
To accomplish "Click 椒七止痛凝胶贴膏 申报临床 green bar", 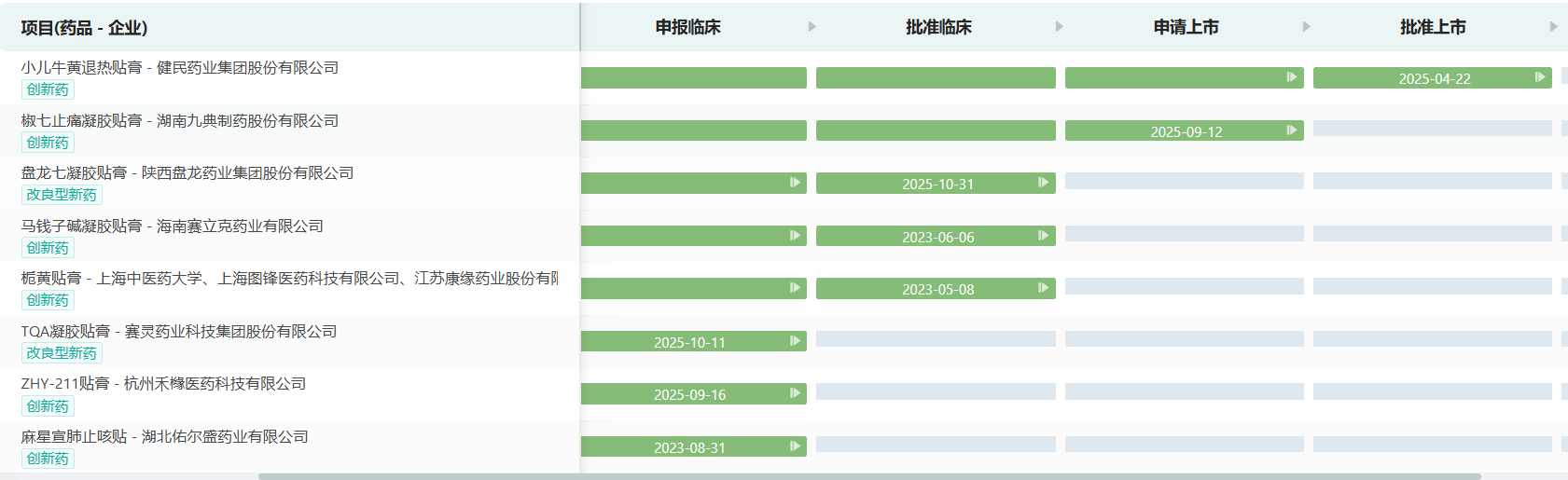I will 694,131.
